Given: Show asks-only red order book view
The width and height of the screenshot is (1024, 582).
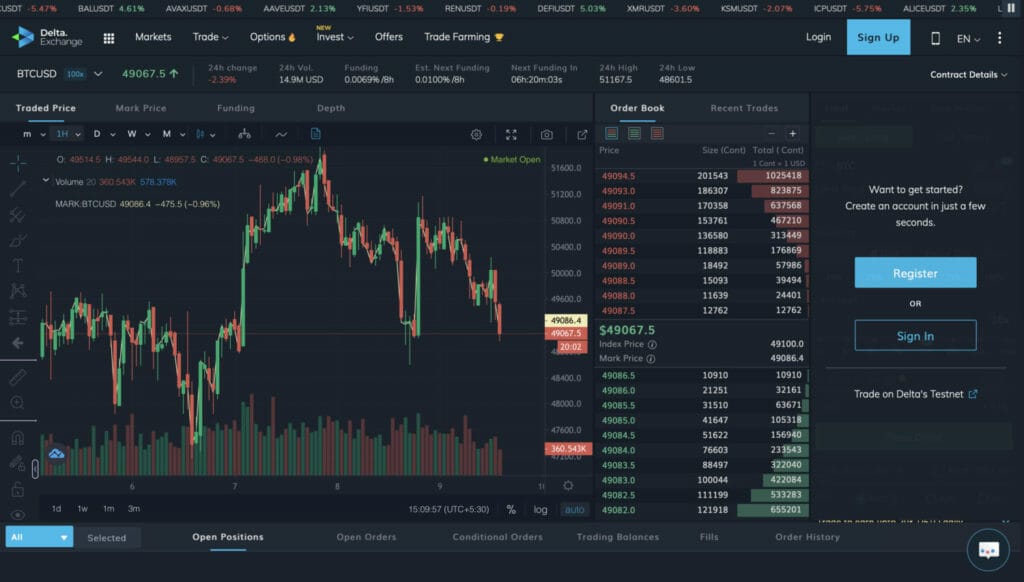Looking at the screenshot, I should (657, 134).
